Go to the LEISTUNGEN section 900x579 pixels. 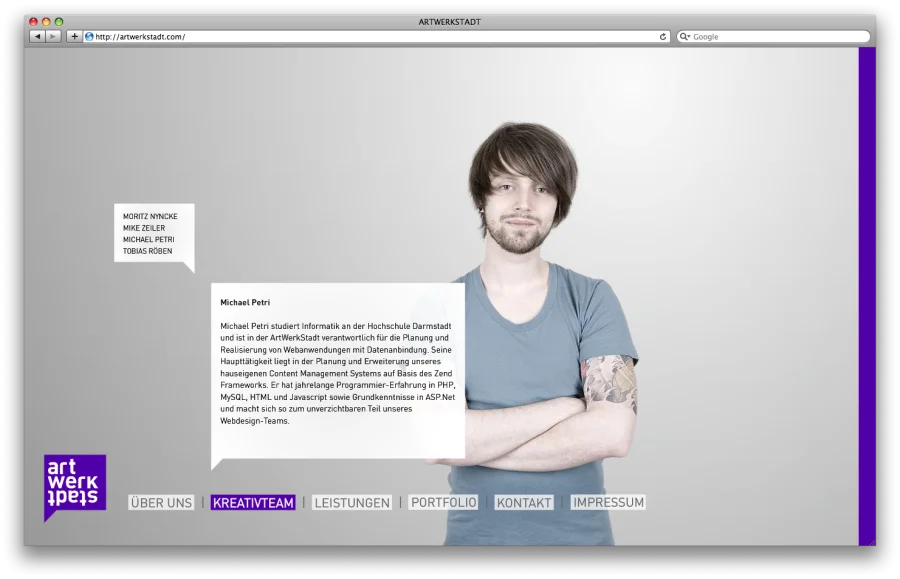[x=352, y=503]
